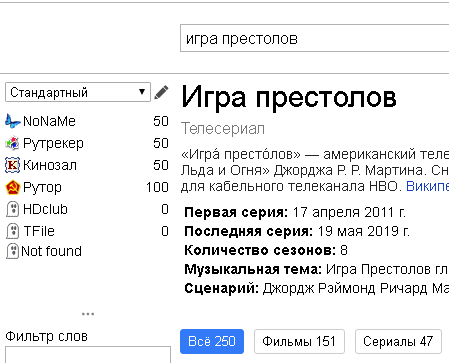Viewport: 449px width, 363px height.
Task: Click the Рутрекер result count 50
Action: (161, 143)
